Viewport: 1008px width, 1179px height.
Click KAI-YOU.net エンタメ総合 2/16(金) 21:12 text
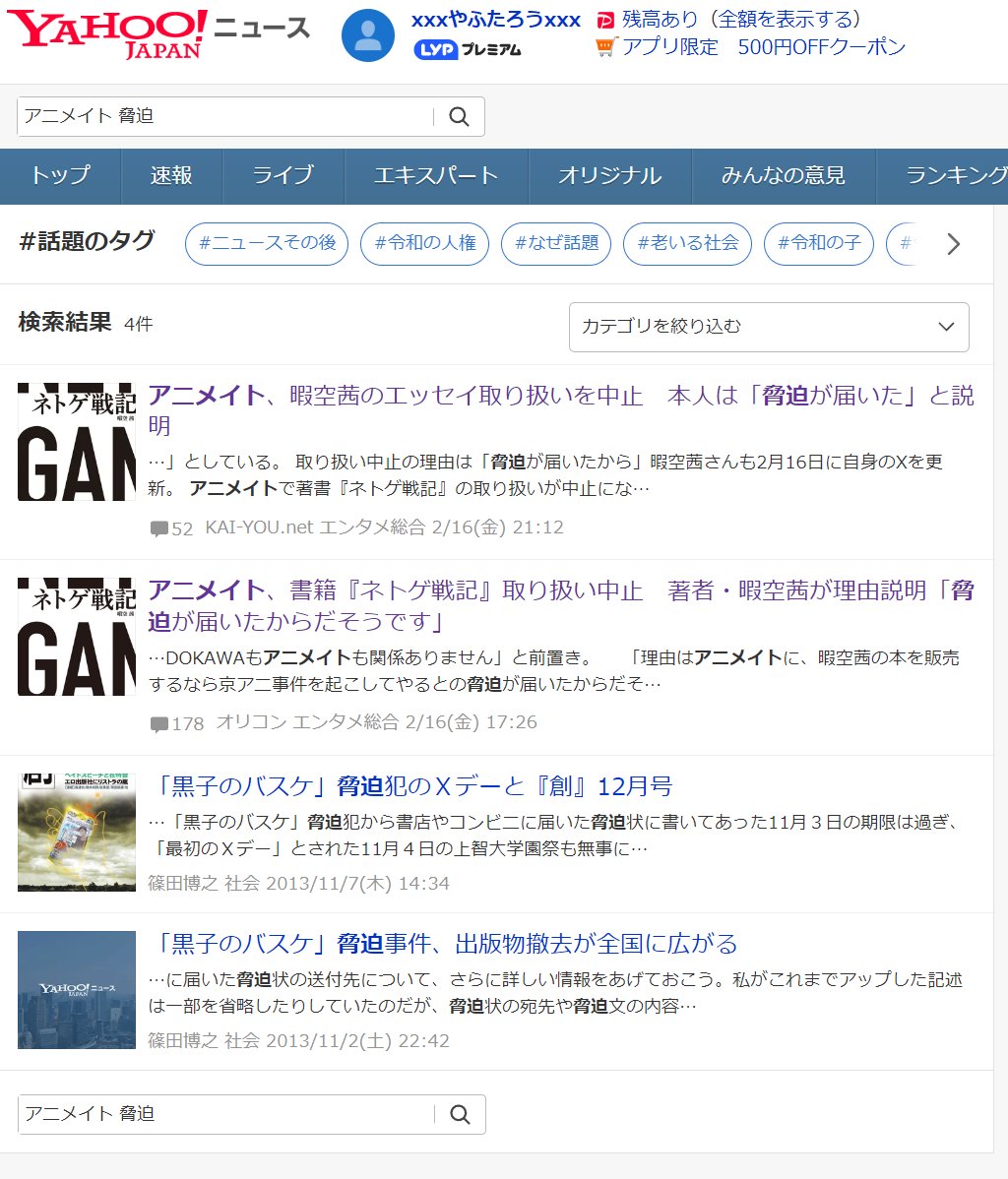pos(384,527)
